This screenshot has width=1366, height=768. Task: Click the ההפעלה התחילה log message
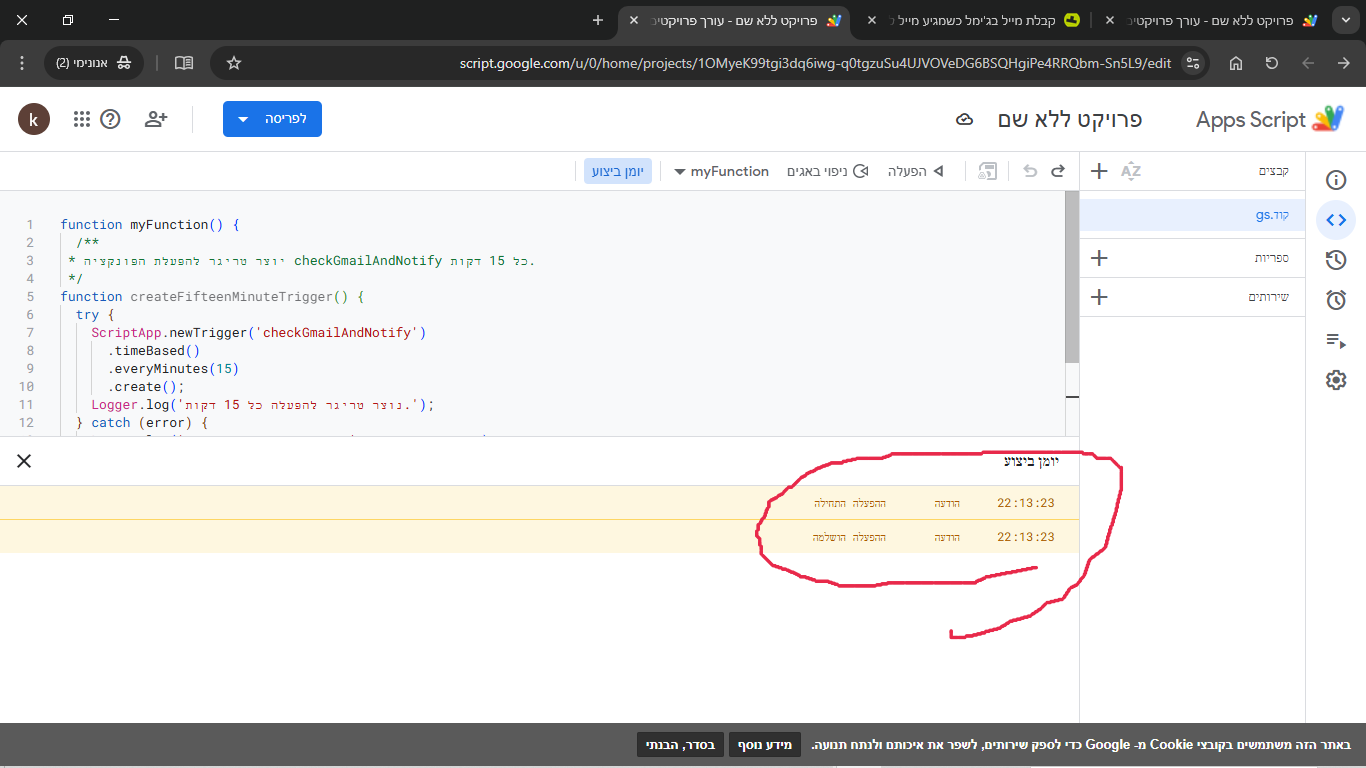coord(849,503)
